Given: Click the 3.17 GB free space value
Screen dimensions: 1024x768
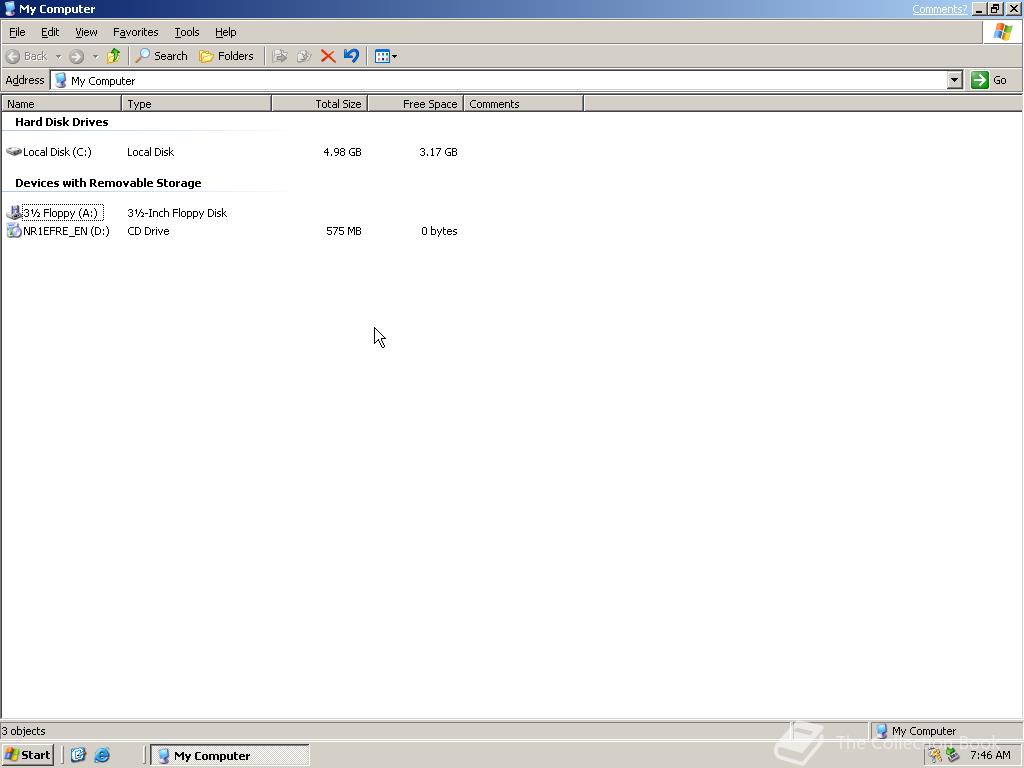Looking at the screenshot, I should (x=438, y=152).
